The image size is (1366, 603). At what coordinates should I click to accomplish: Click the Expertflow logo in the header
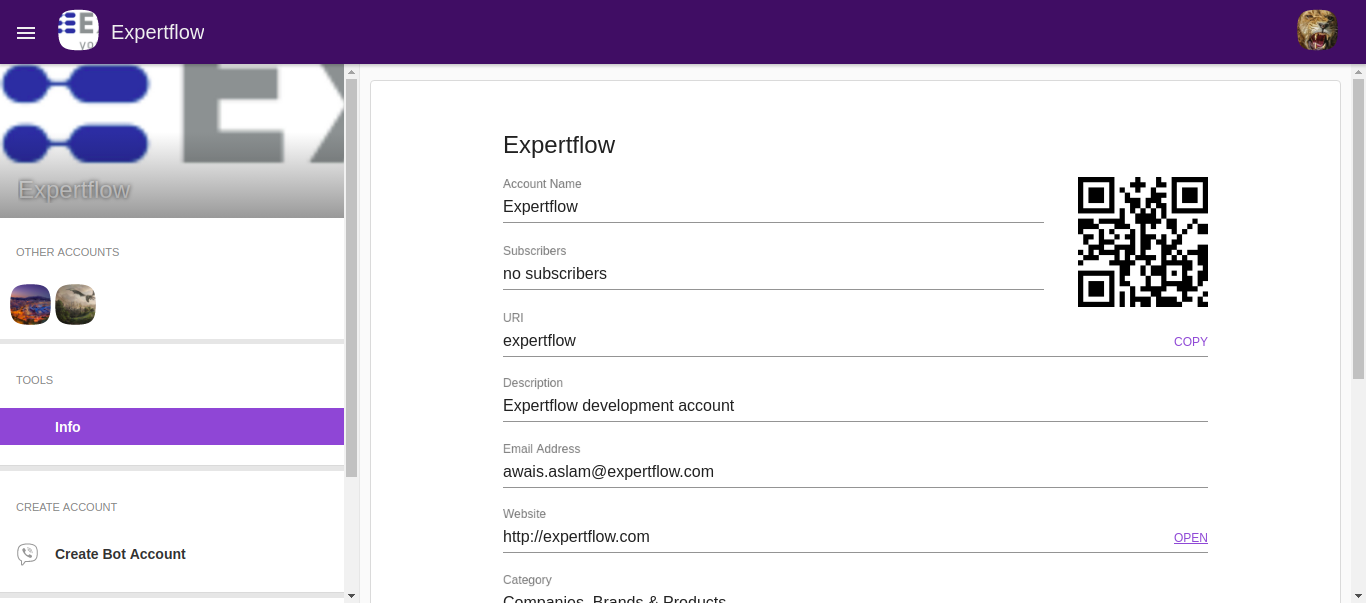(78, 31)
